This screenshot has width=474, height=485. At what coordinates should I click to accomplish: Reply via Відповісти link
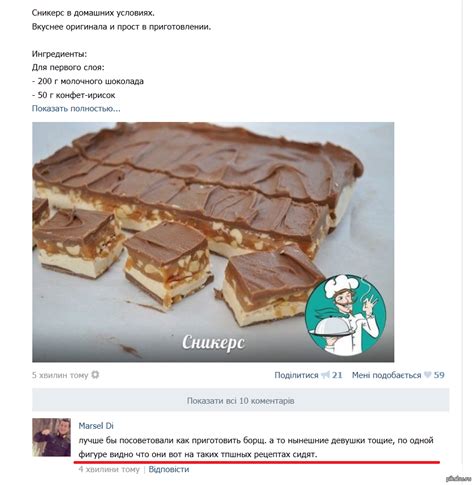click(169, 469)
